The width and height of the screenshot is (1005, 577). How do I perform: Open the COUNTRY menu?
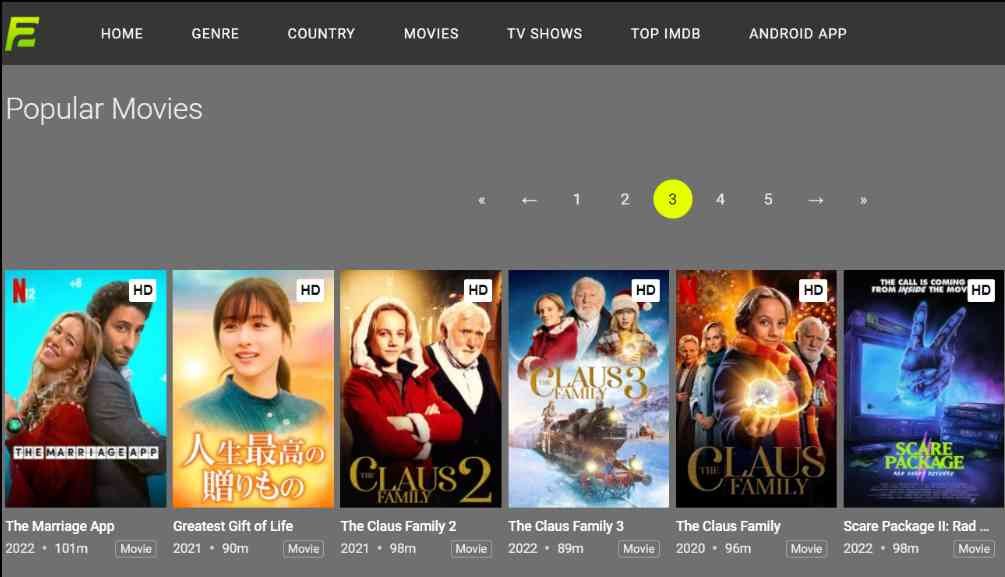point(321,33)
